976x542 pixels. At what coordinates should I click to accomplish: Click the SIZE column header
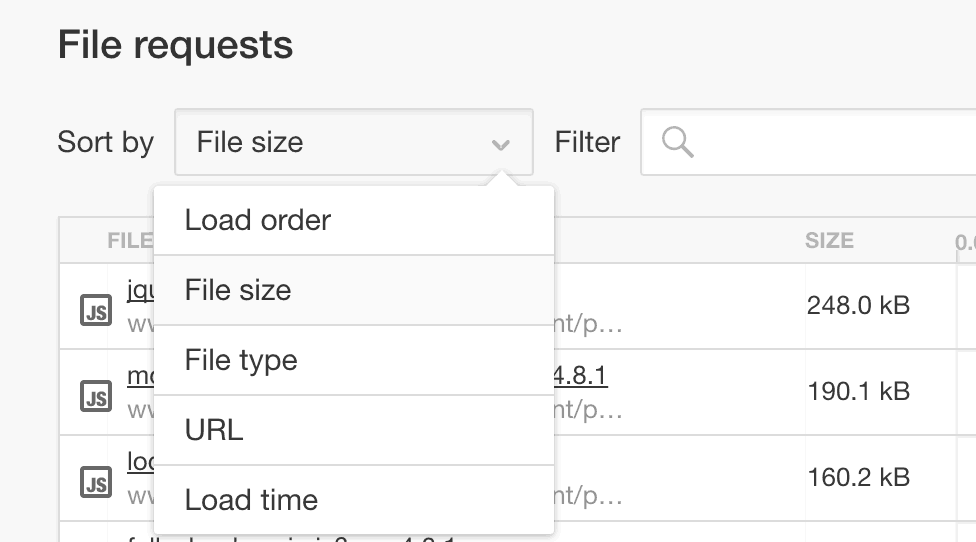tap(829, 240)
